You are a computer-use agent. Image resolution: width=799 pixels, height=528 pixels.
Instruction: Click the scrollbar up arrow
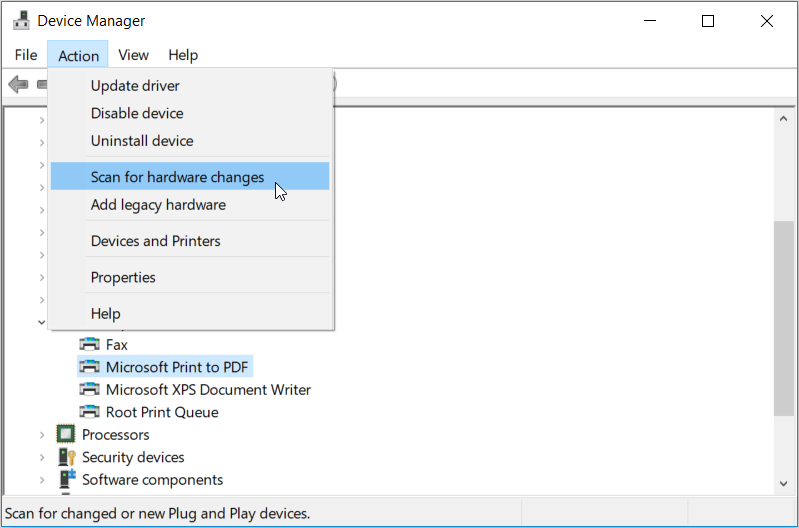point(783,119)
